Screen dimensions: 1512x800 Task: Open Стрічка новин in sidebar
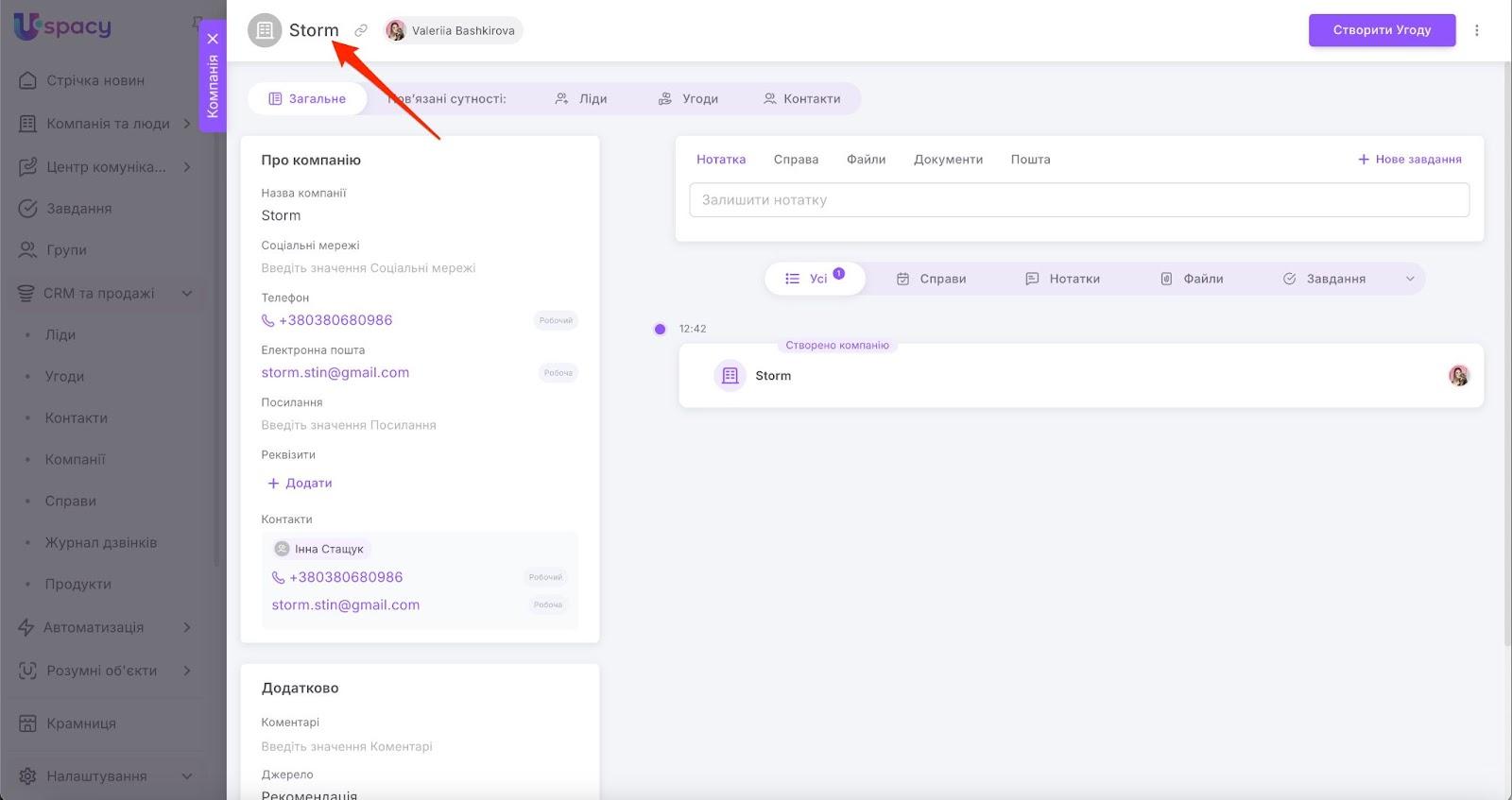click(x=94, y=80)
